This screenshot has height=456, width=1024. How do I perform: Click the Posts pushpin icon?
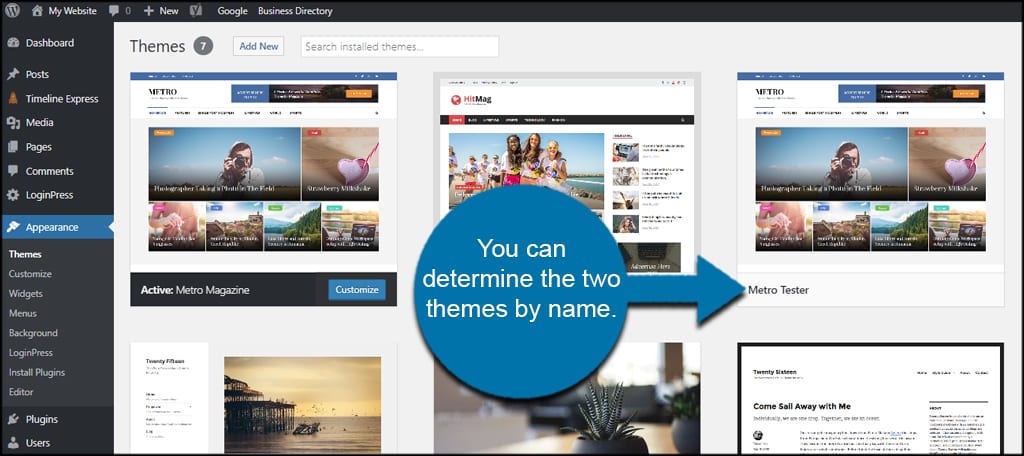(x=13, y=74)
